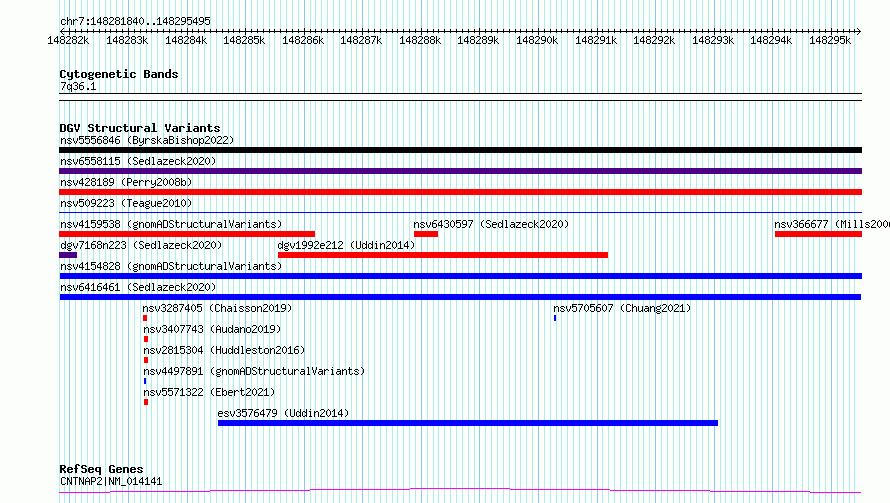Click the red nsv428189 variant bar

460,192
